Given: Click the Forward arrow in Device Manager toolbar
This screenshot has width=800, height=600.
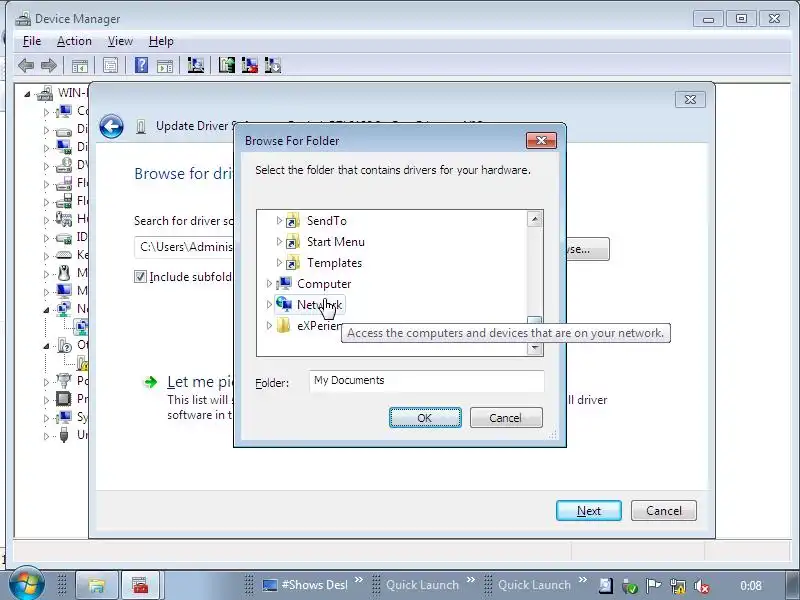Looking at the screenshot, I should point(48,65).
